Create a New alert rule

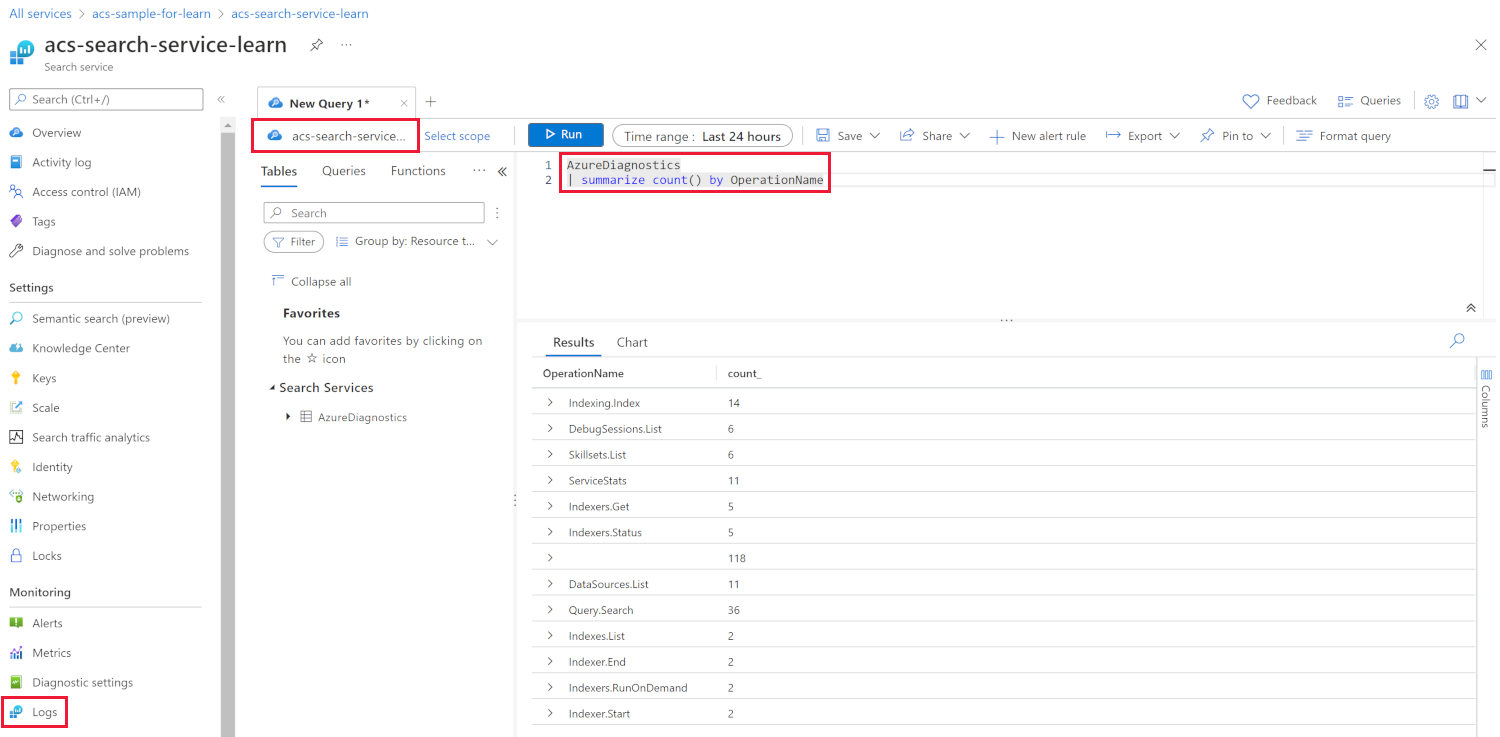click(x=1037, y=136)
